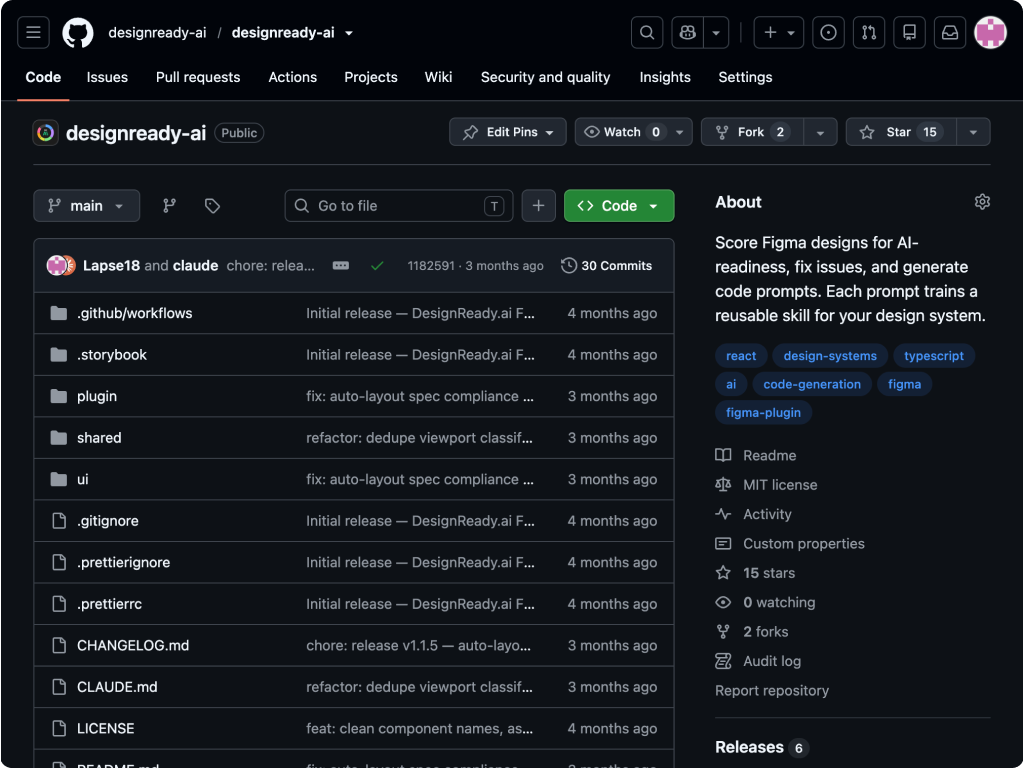
Task: Open the CHANGELOG.md file
Action: [133, 645]
